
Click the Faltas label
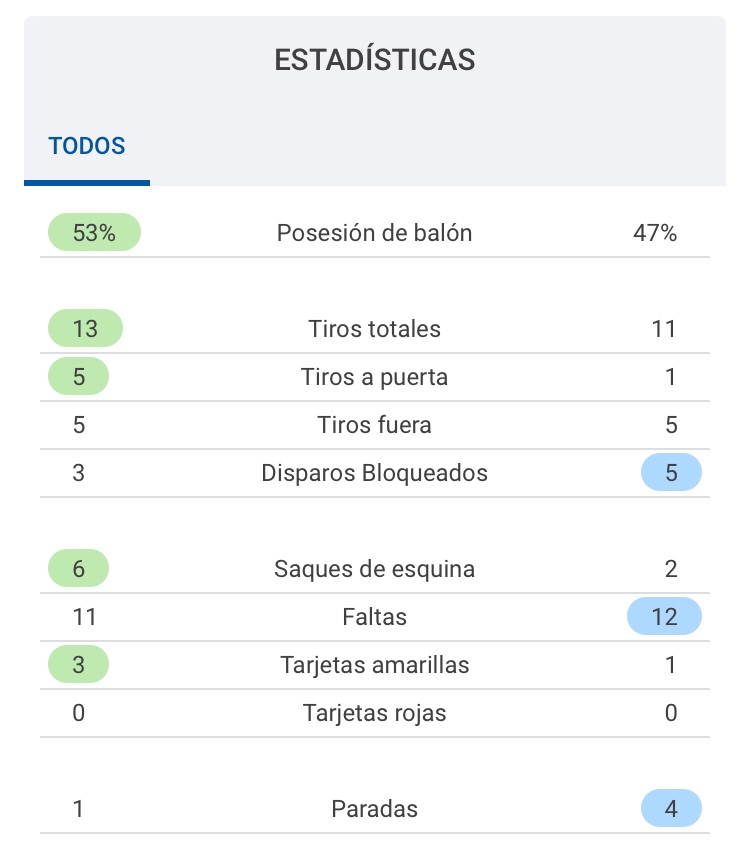tap(374, 617)
